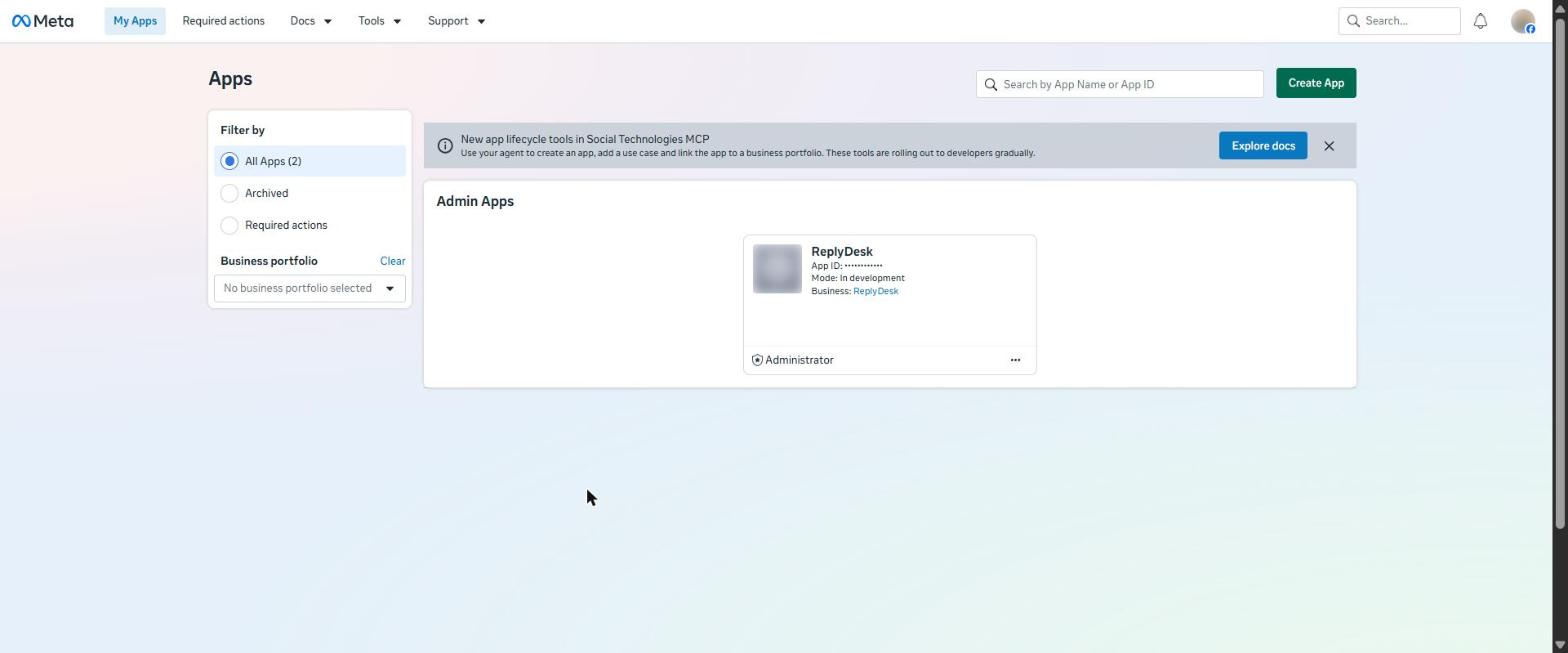
Task: Click the ReplyDesk app thumbnail
Action: 777,269
